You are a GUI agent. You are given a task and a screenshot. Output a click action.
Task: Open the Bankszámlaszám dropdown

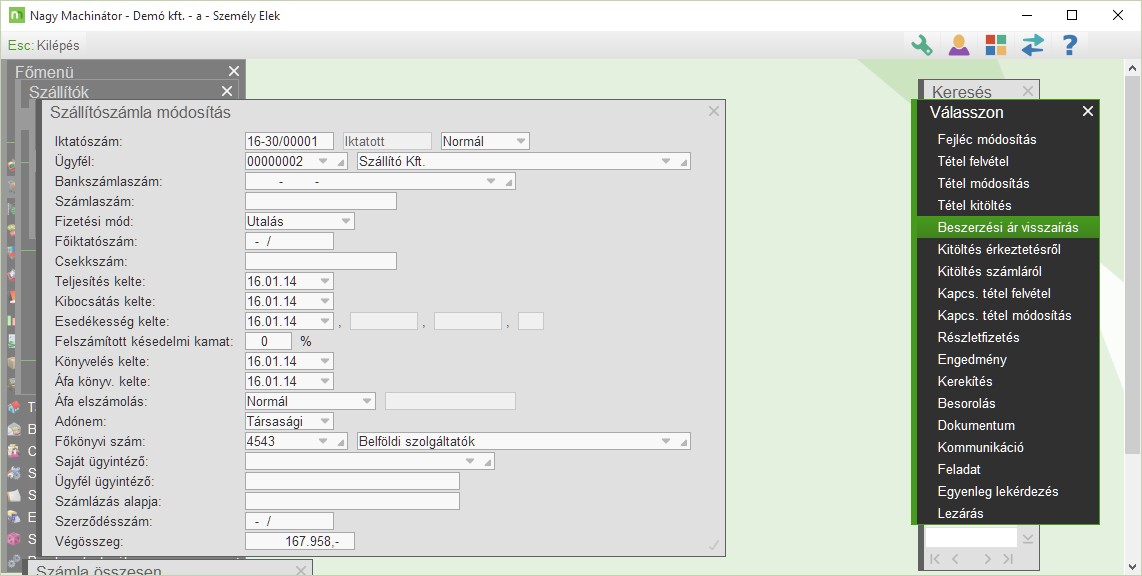[491, 181]
